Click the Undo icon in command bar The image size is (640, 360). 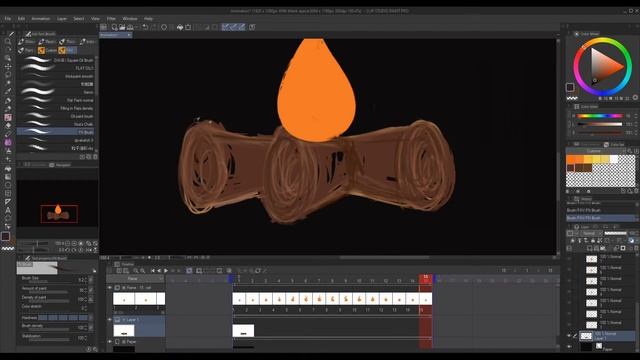pyautogui.click(x=145, y=27)
